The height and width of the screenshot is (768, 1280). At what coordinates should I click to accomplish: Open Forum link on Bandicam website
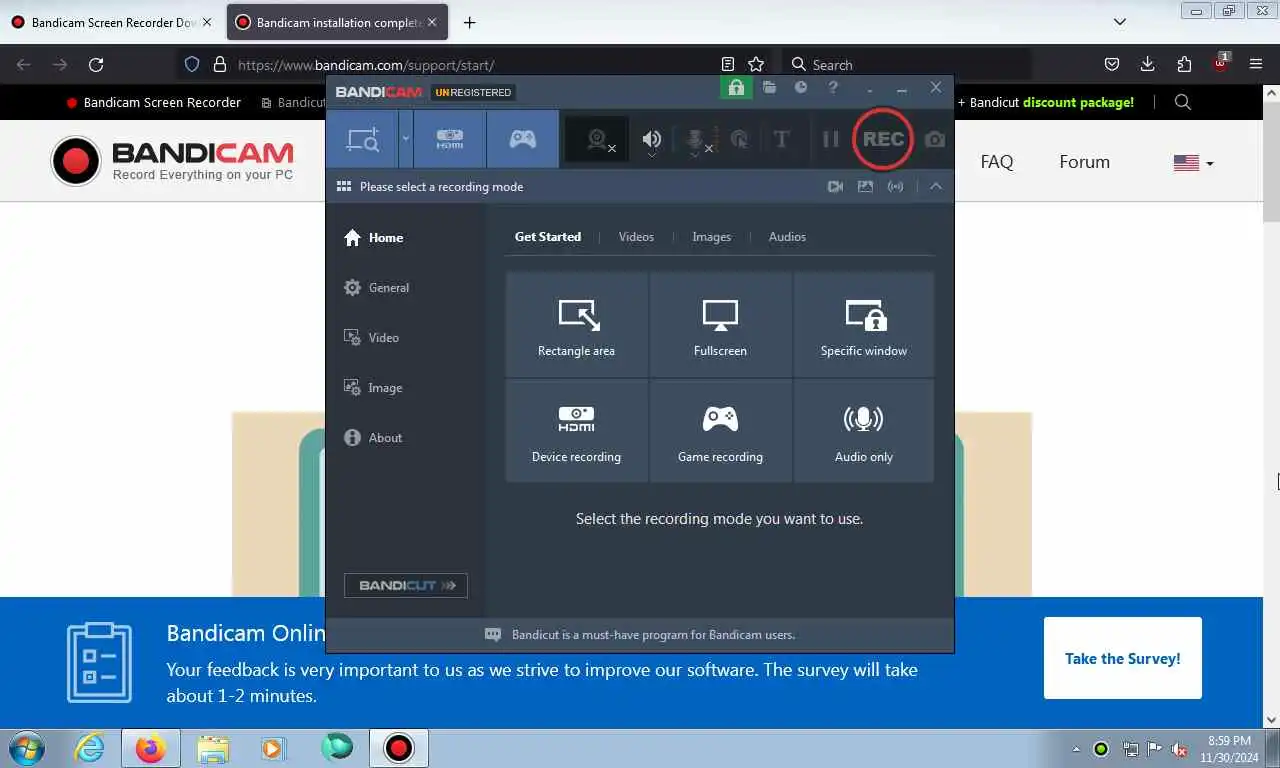1084,162
